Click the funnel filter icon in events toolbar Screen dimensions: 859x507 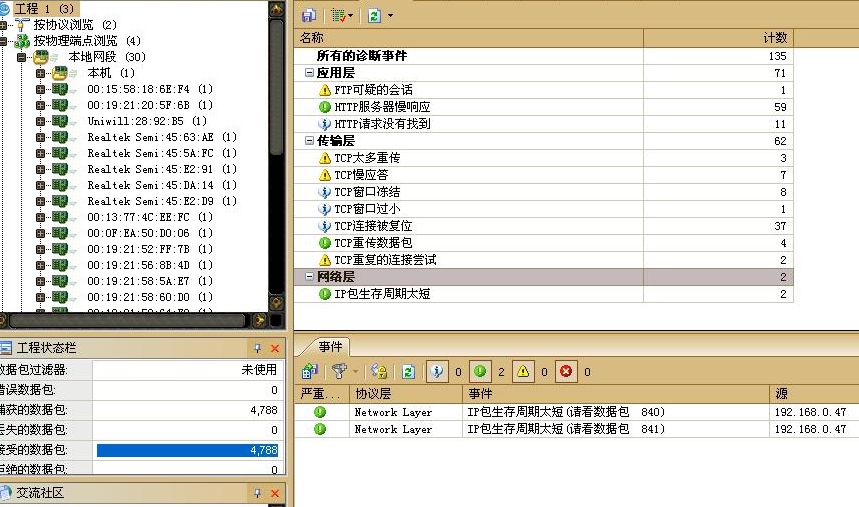(x=339, y=371)
